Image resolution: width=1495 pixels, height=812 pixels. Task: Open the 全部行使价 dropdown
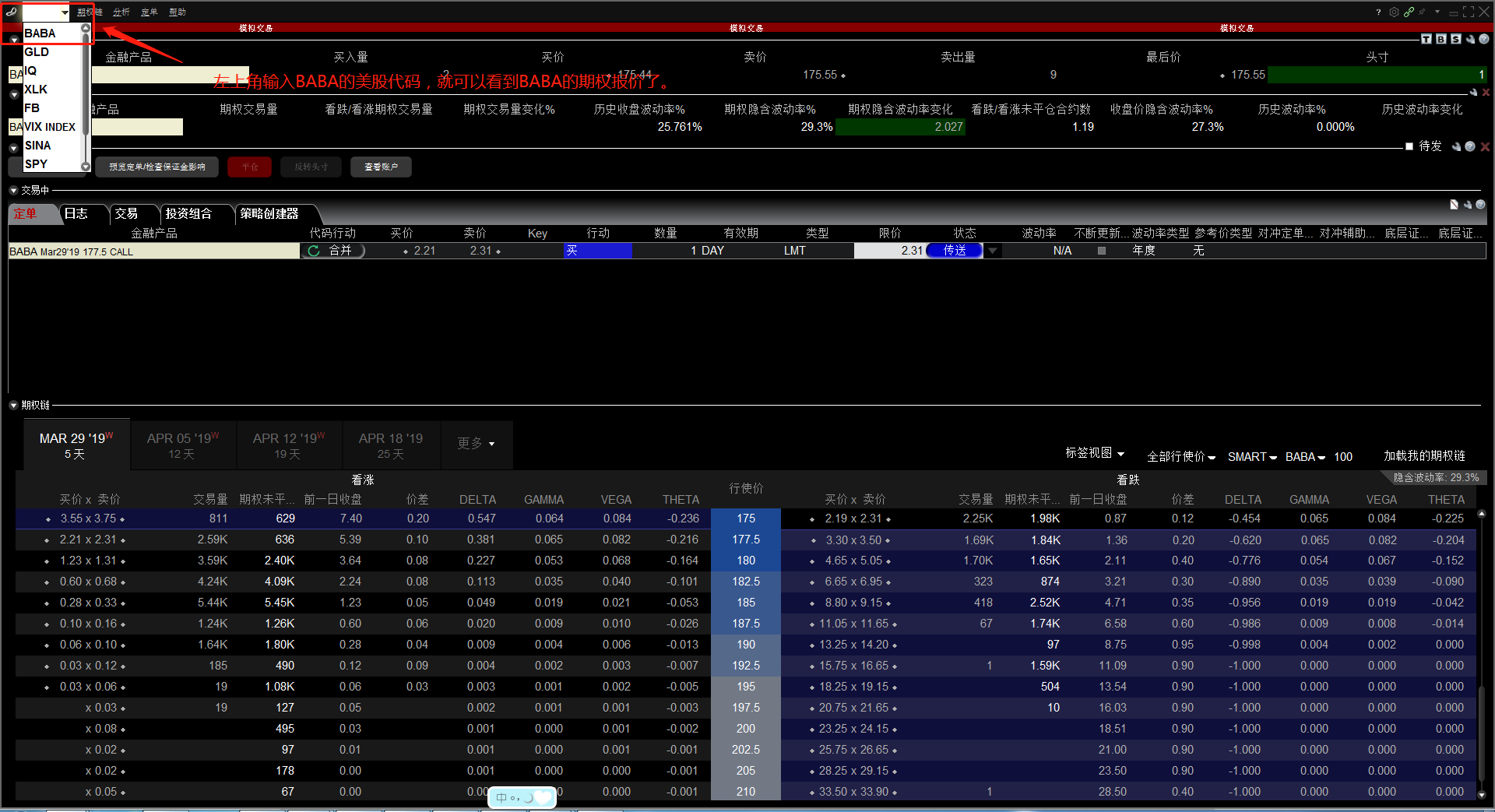[x=1181, y=457]
